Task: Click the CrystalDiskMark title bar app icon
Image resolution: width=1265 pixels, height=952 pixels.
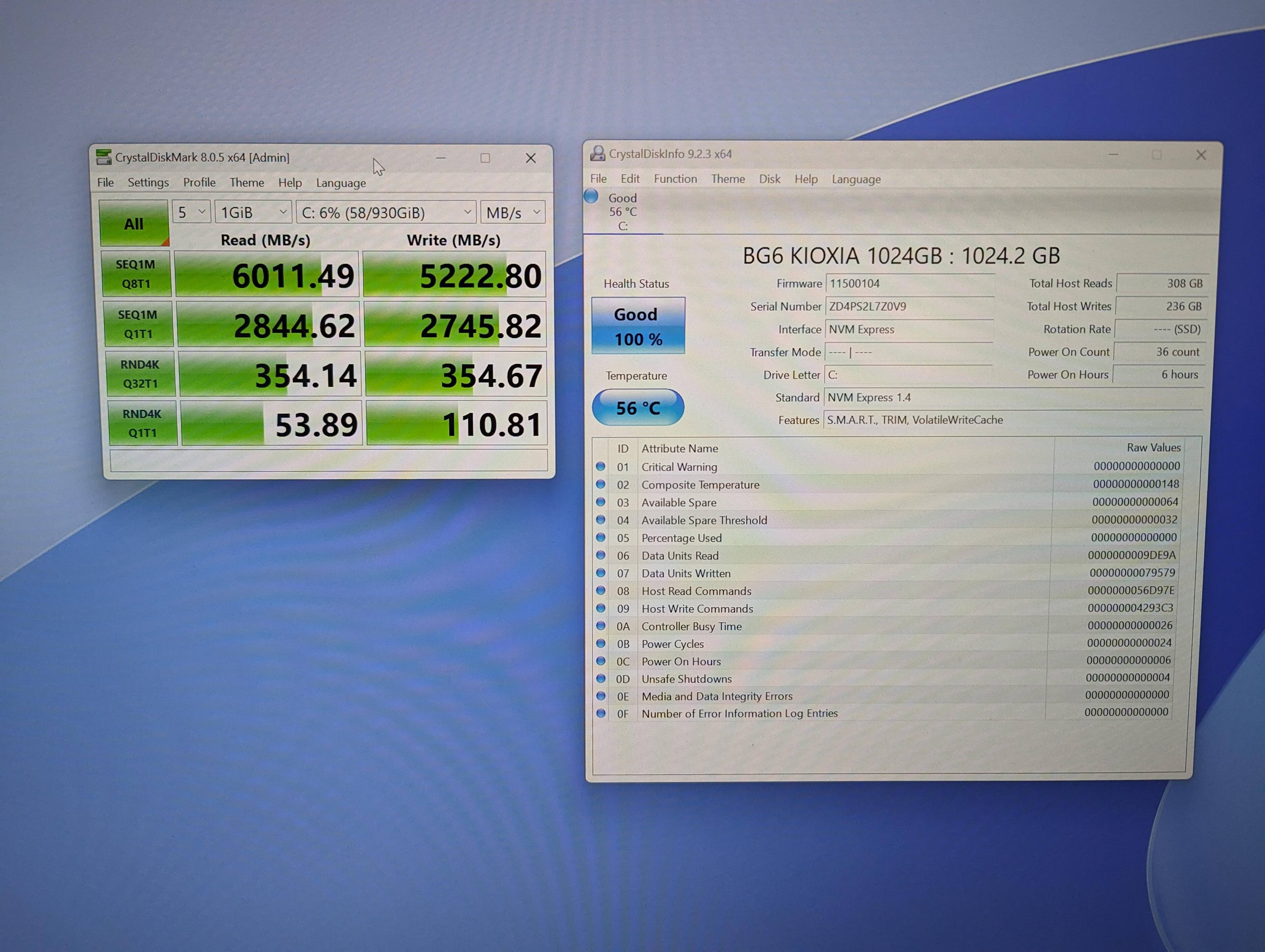Action: tap(103, 157)
